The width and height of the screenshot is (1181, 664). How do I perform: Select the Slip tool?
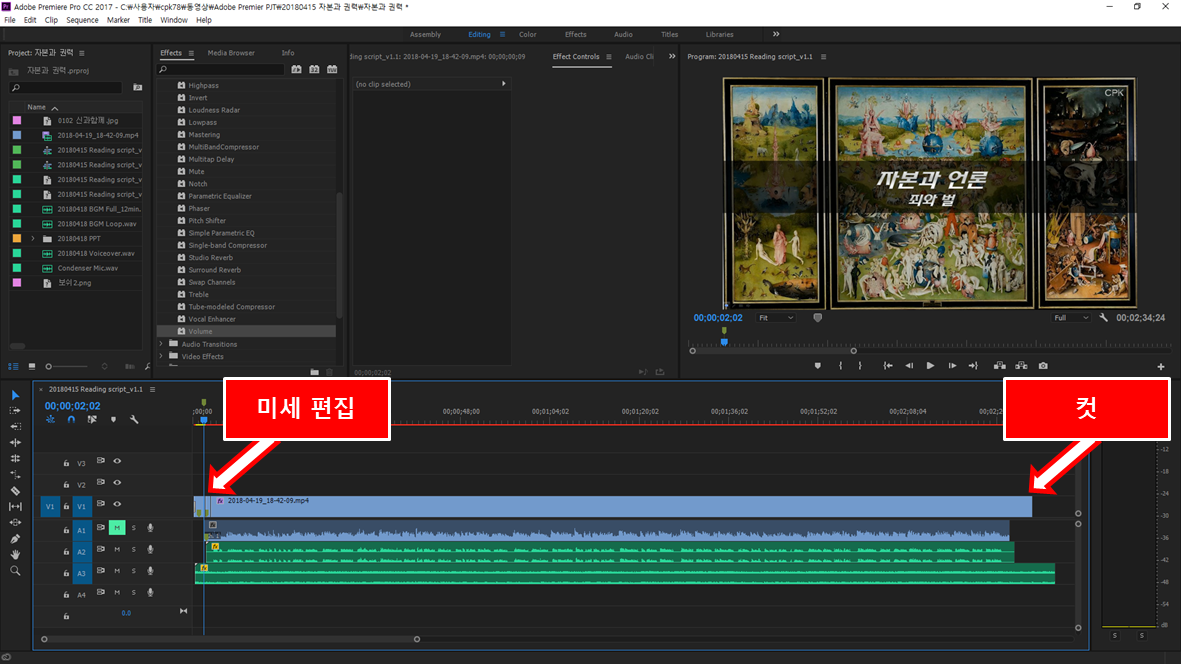point(15,507)
